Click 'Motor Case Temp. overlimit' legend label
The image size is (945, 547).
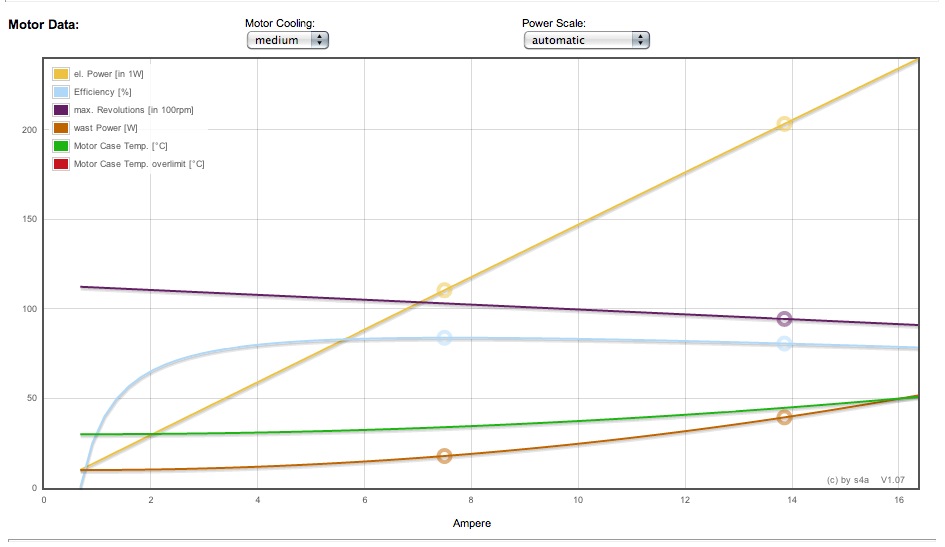(x=139, y=164)
